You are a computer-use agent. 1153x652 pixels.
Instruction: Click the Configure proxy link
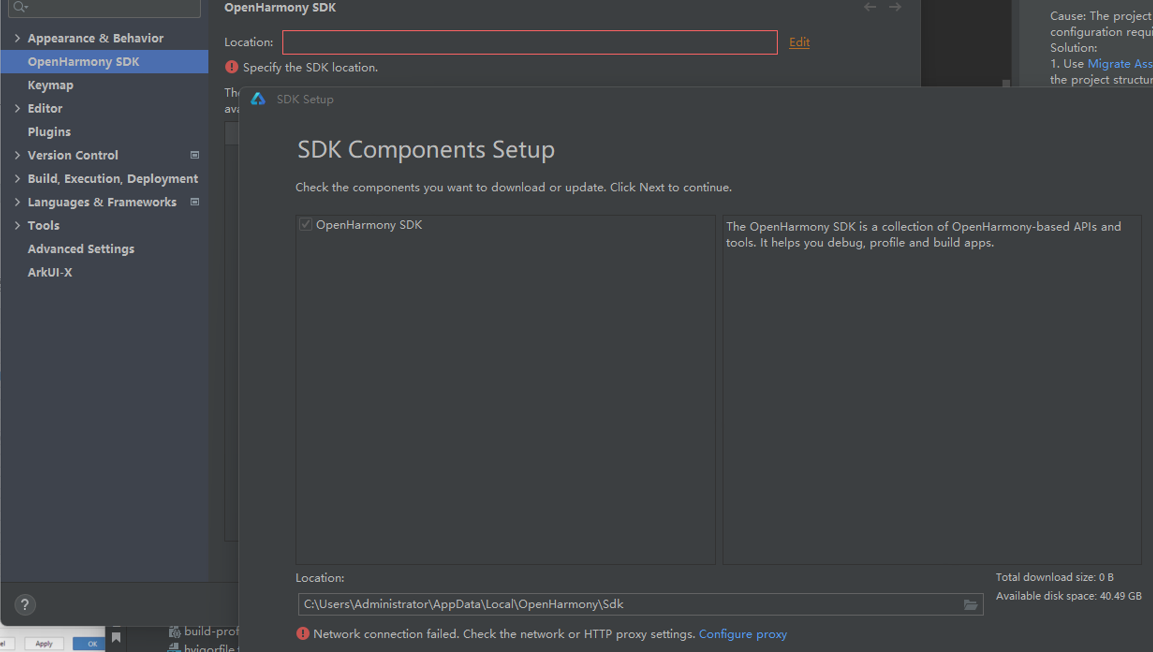(x=743, y=634)
